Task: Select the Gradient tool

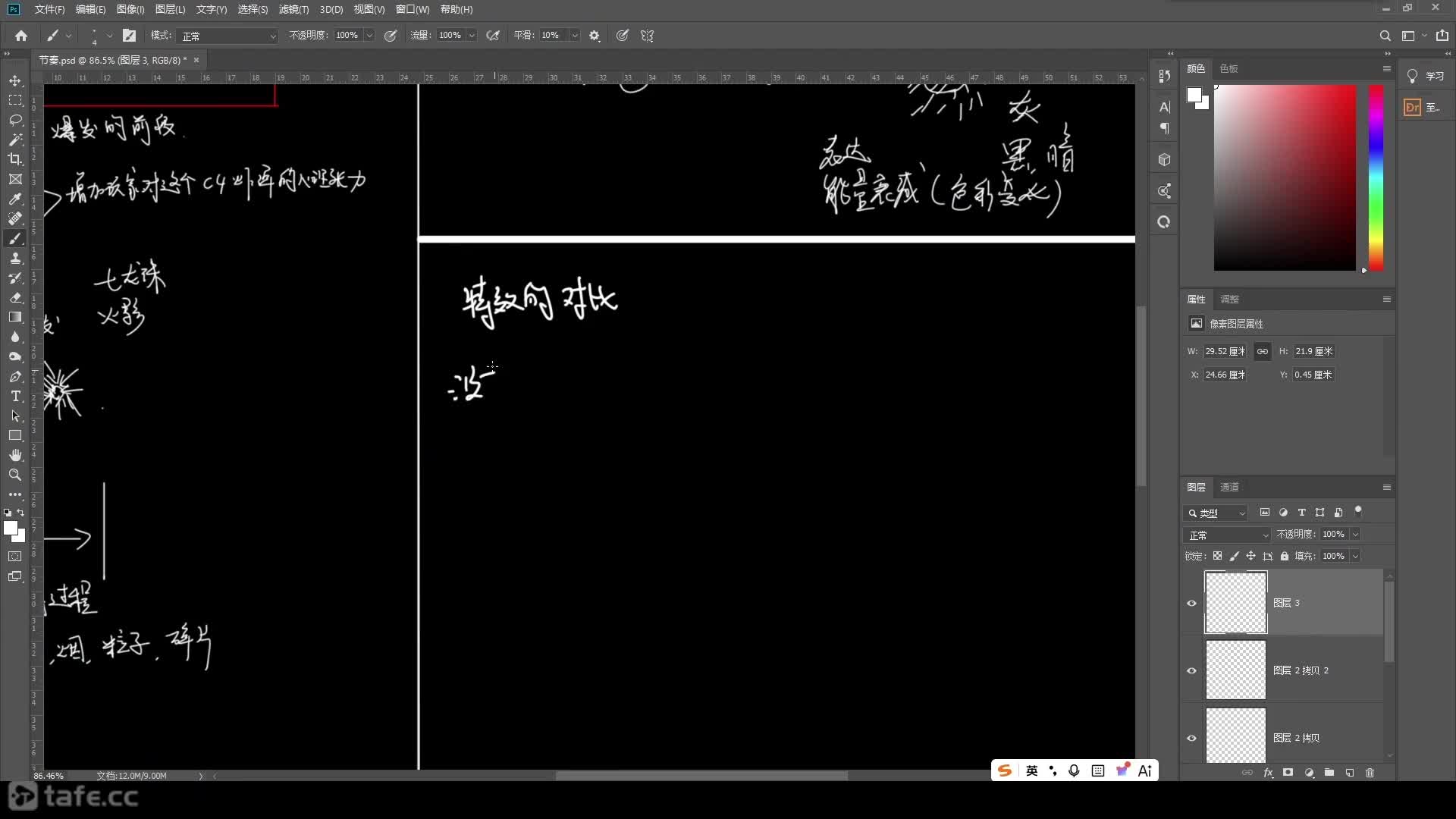Action: click(x=15, y=317)
